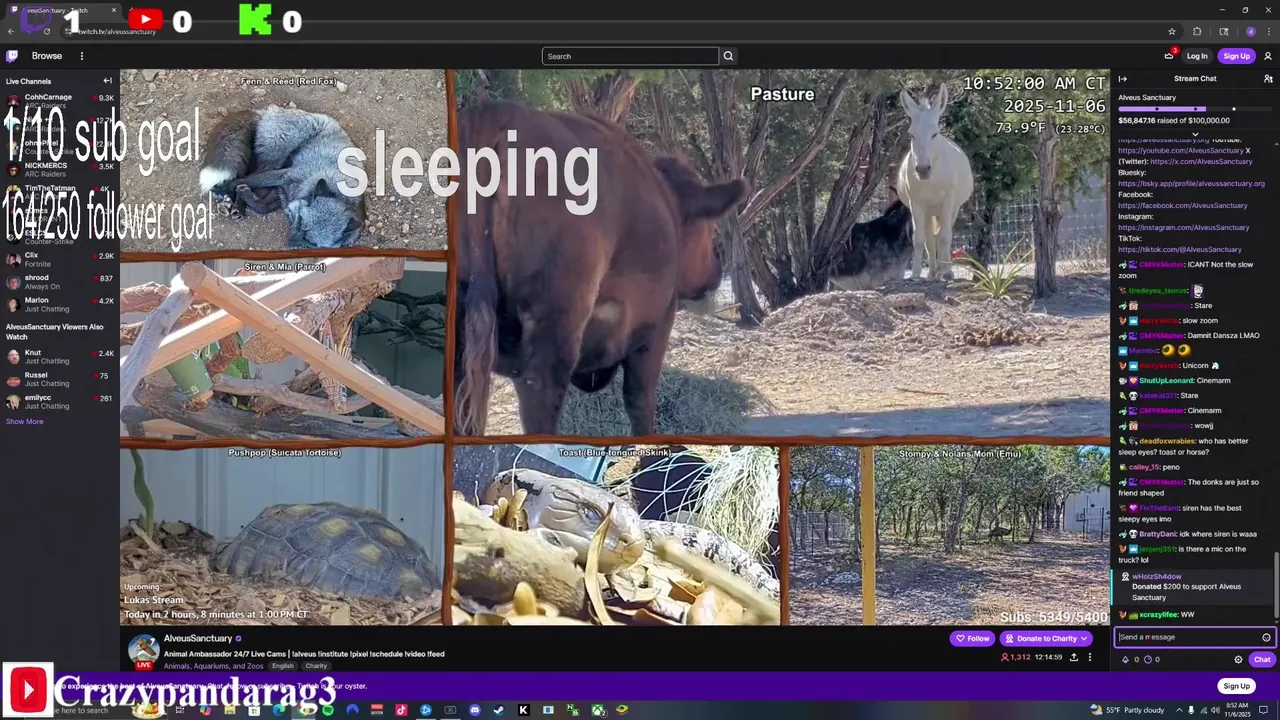
Task: Open Spotify from the taskbar
Action: (328, 710)
